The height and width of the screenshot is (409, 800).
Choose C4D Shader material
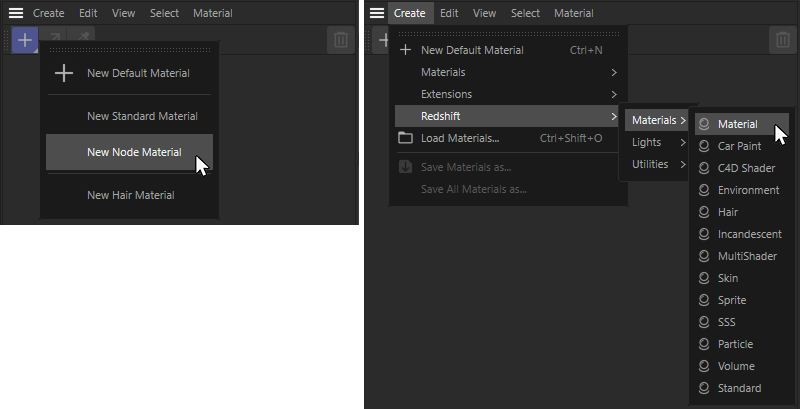[742, 168]
